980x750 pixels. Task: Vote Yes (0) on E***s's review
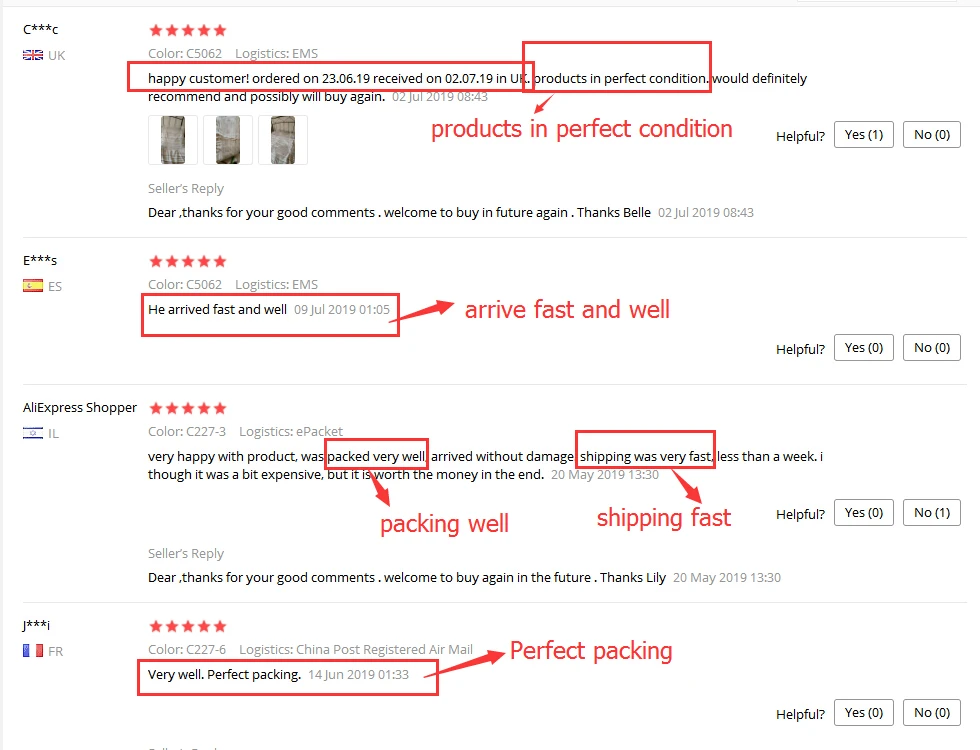pos(864,348)
